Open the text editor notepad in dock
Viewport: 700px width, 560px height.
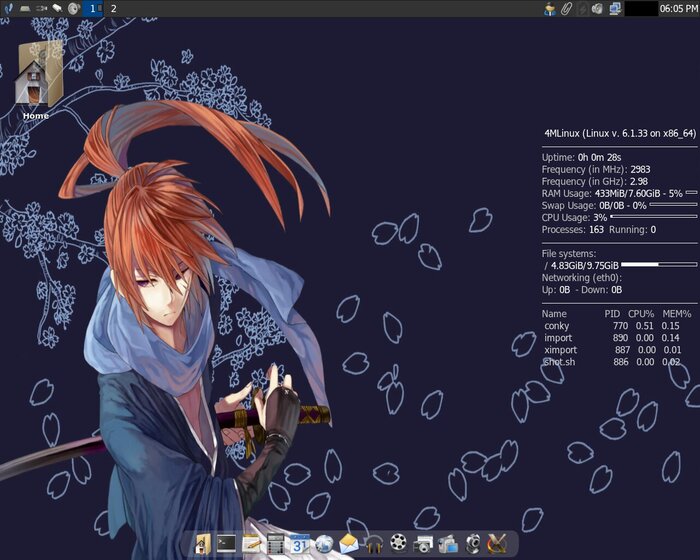251,544
